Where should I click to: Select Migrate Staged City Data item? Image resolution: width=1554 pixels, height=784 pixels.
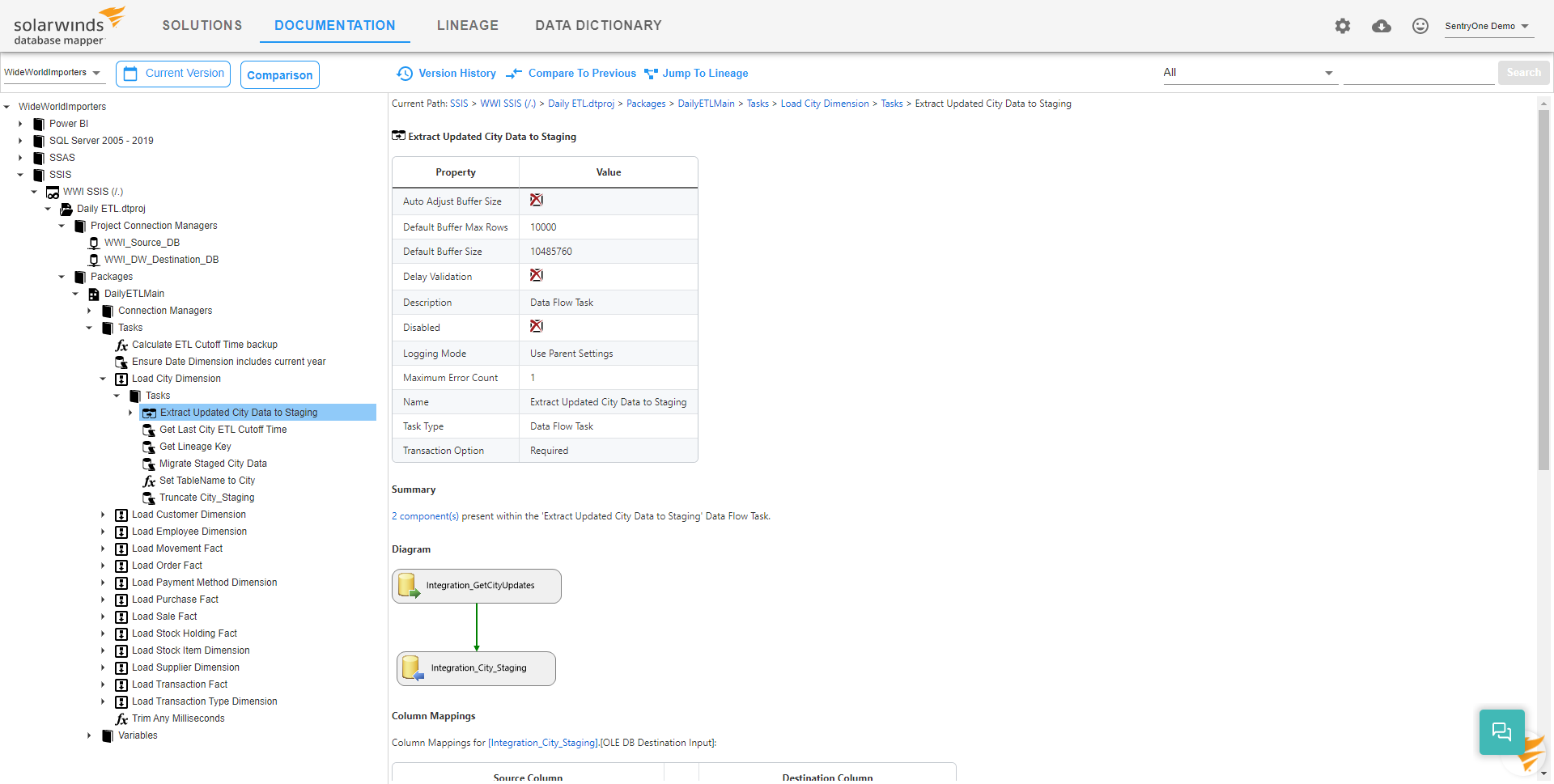point(213,464)
